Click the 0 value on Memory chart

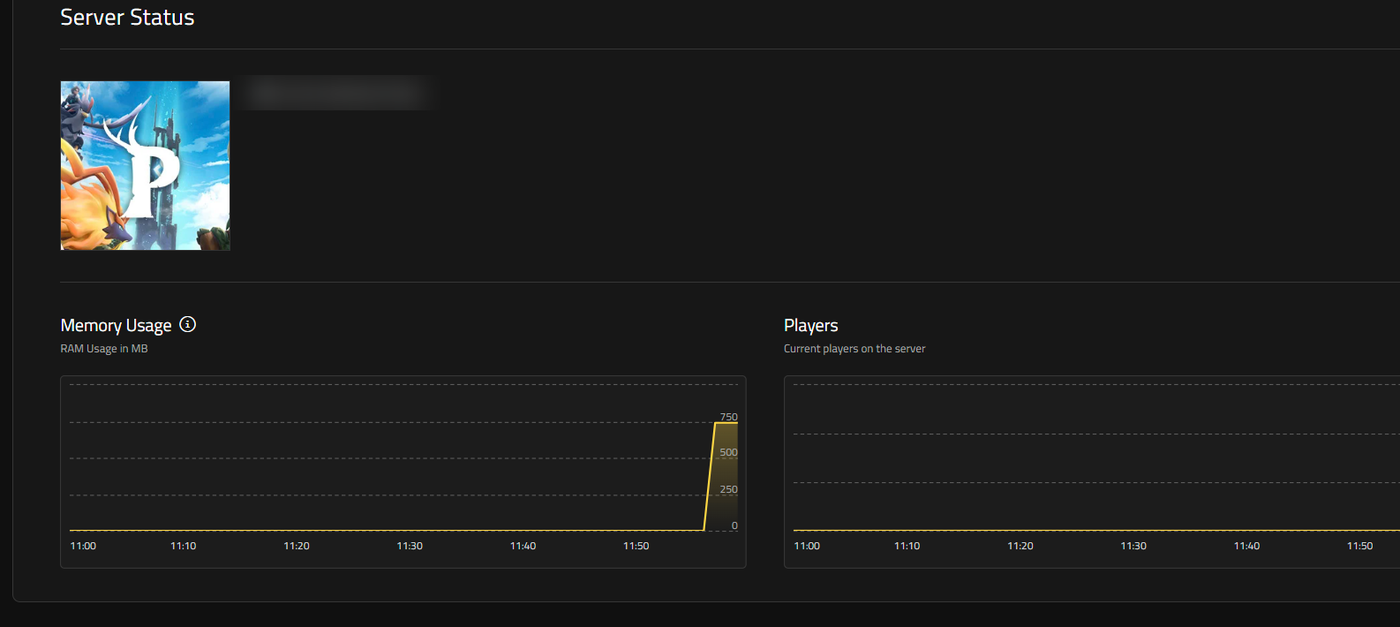(734, 525)
